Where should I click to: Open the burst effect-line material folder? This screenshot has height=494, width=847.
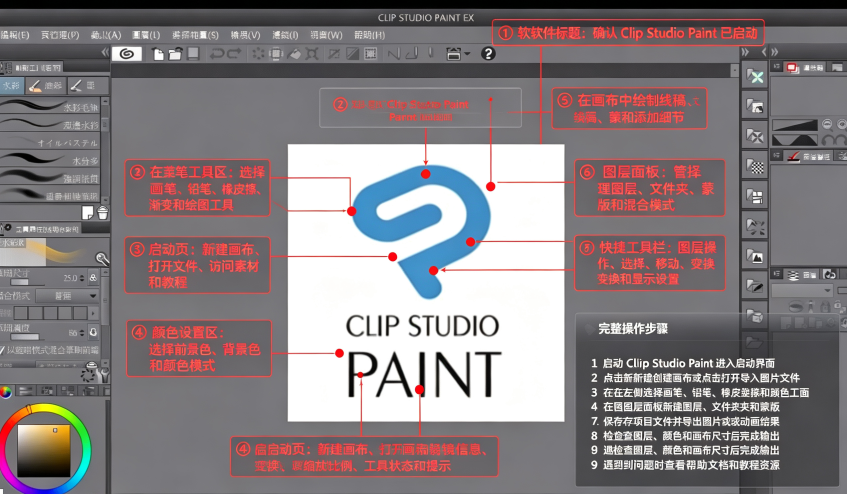tap(755, 227)
